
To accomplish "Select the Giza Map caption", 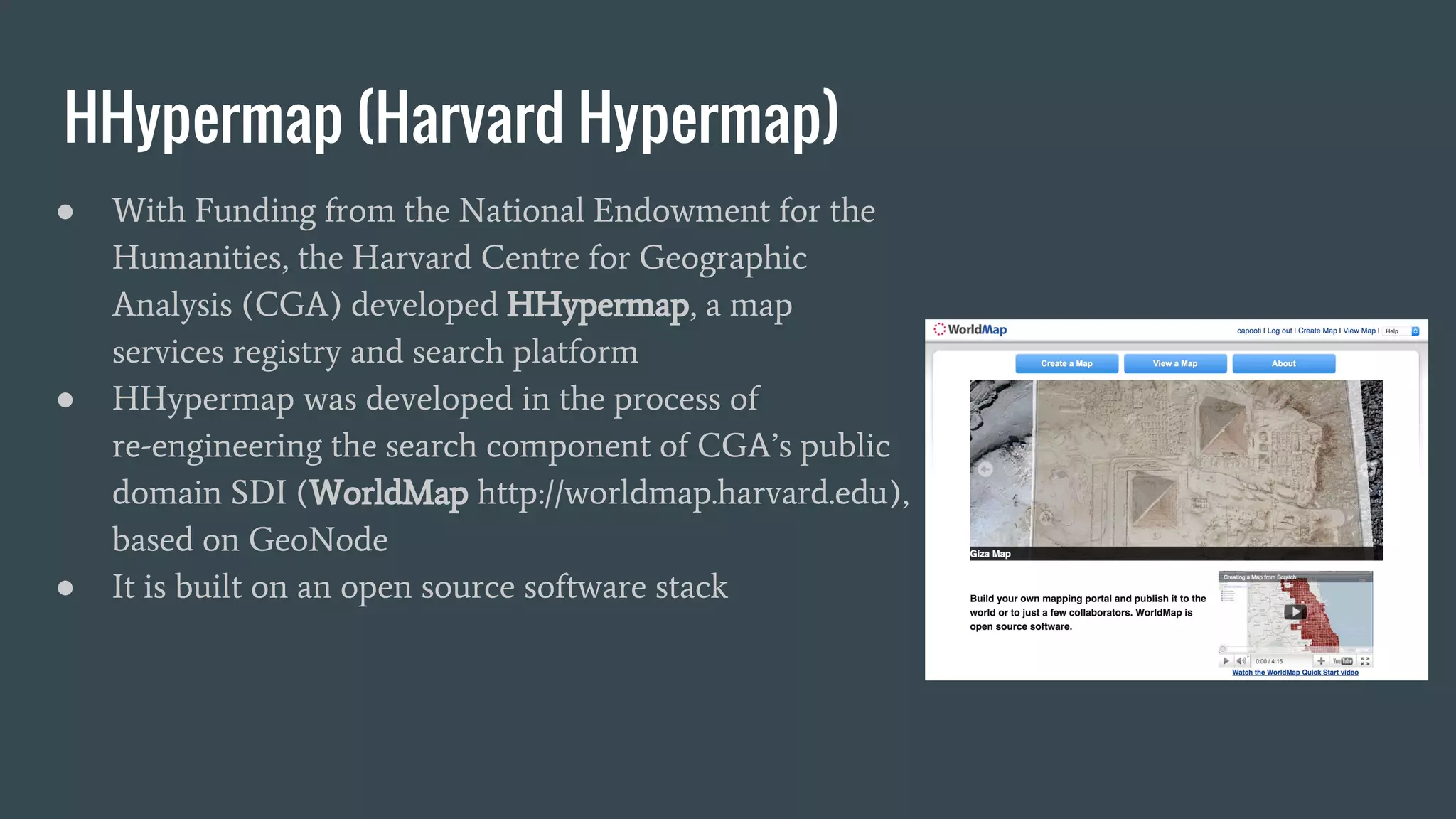I will (990, 554).
